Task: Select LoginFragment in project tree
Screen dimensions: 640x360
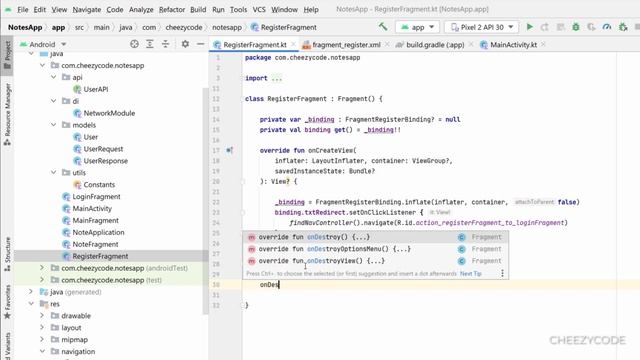Action: pos(96,196)
